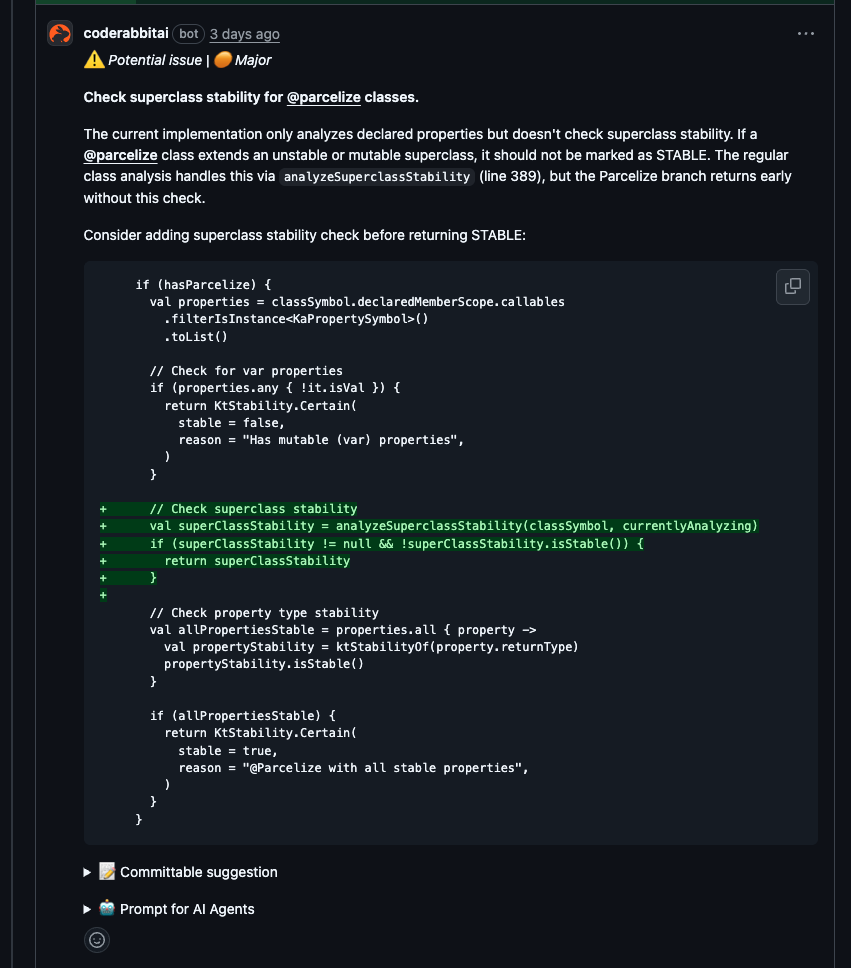This screenshot has width=851, height=968.
Task: Open the comment's three-dot options menu
Action: 806,34
